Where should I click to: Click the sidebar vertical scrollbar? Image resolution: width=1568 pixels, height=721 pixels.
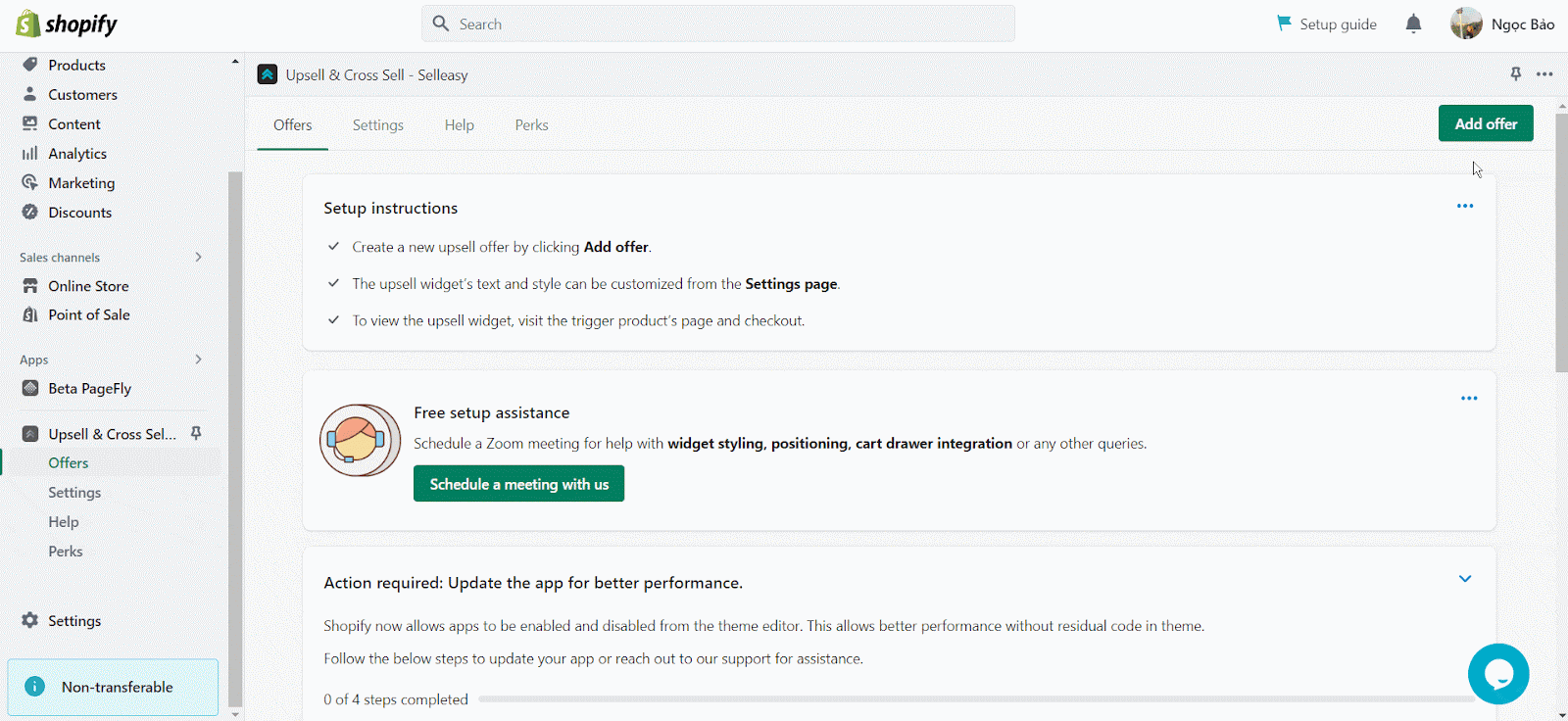[235, 439]
